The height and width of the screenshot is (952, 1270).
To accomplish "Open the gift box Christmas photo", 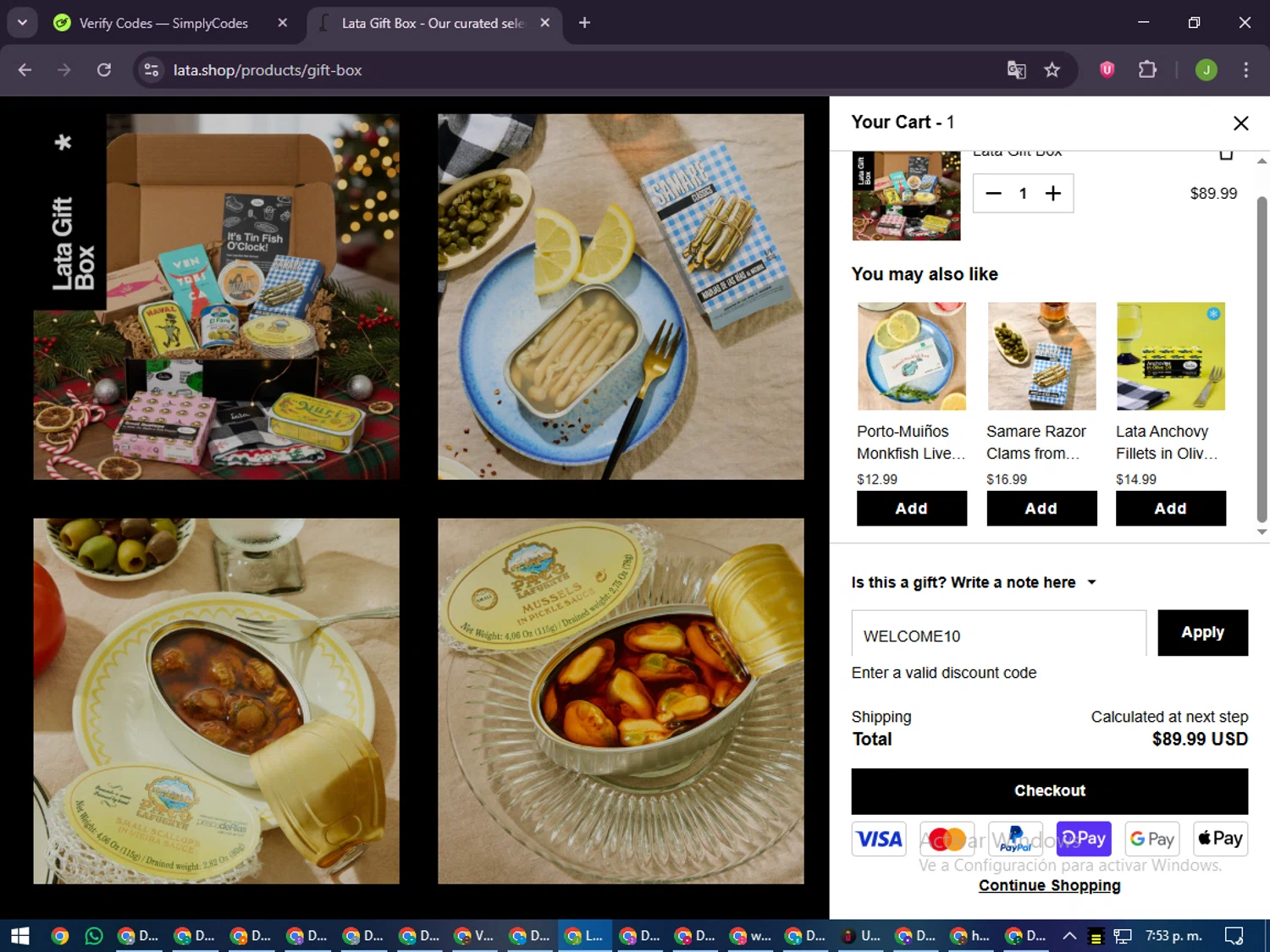I will coord(217,297).
